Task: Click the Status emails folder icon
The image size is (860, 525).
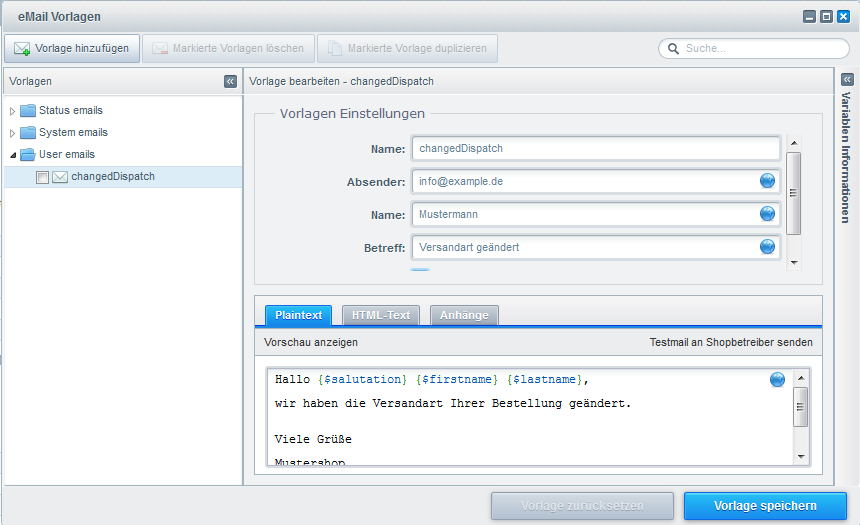Action: [x=28, y=111]
